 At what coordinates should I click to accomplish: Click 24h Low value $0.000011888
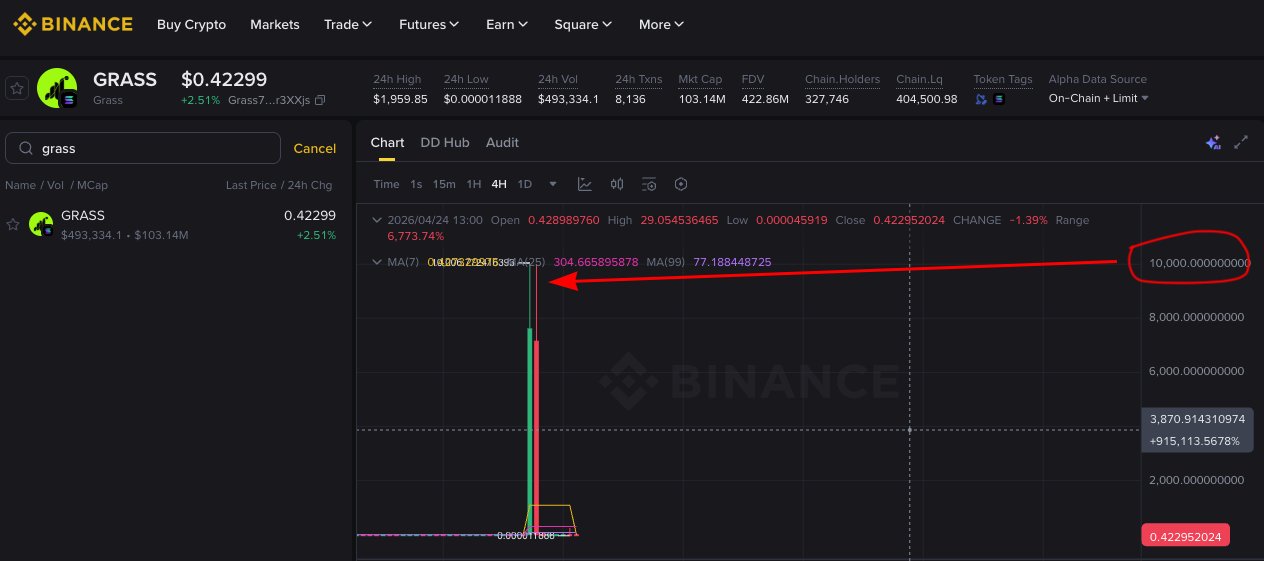coord(482,99)
